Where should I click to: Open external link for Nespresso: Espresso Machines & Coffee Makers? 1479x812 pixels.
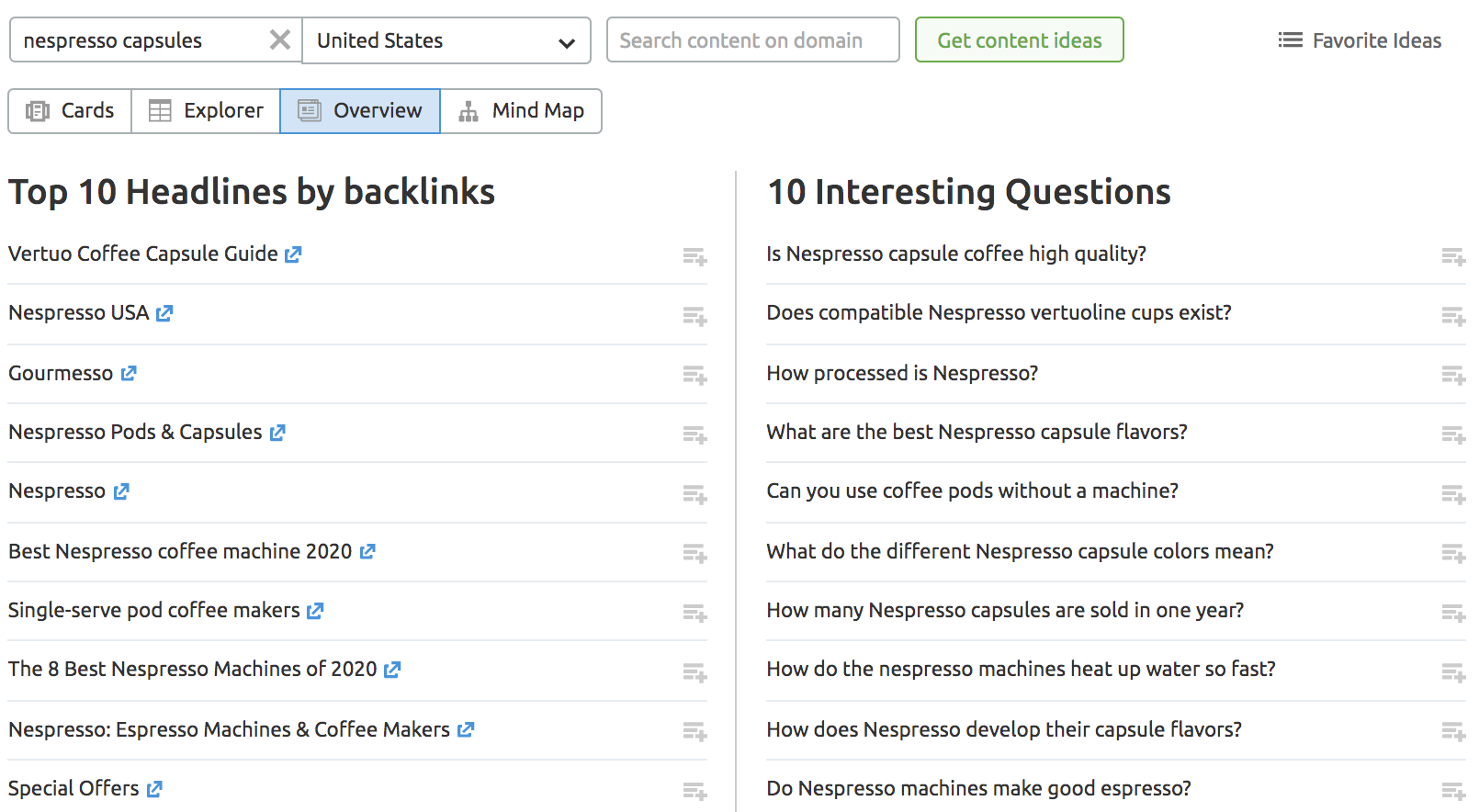click(466, 730)
